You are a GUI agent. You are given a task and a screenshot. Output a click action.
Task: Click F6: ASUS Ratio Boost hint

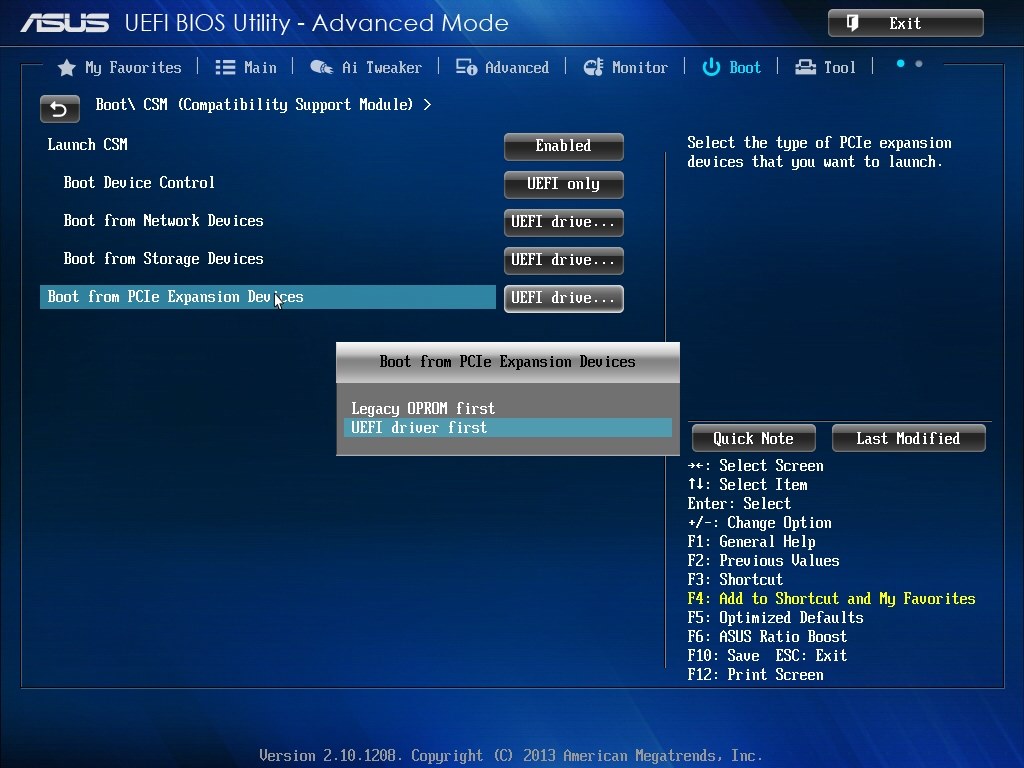767,637
